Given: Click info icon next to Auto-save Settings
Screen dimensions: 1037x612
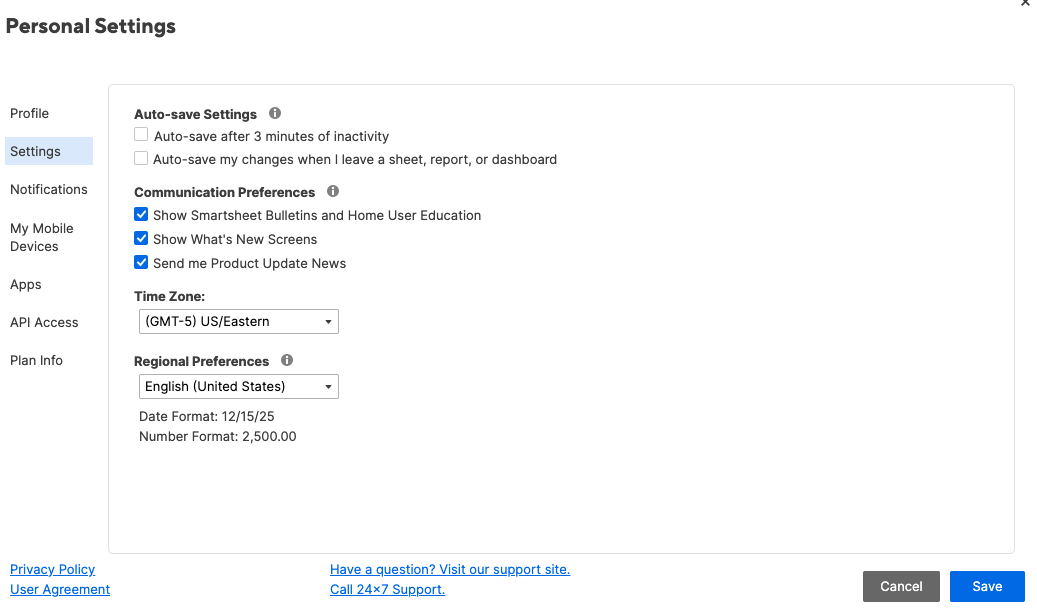Looking at the screenshot, I should click(x=275, y=114).
